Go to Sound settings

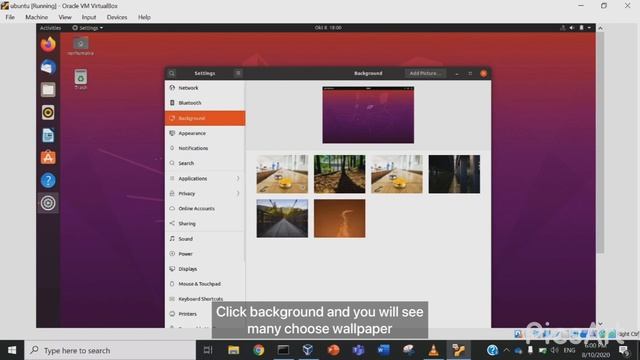(205, 239)
